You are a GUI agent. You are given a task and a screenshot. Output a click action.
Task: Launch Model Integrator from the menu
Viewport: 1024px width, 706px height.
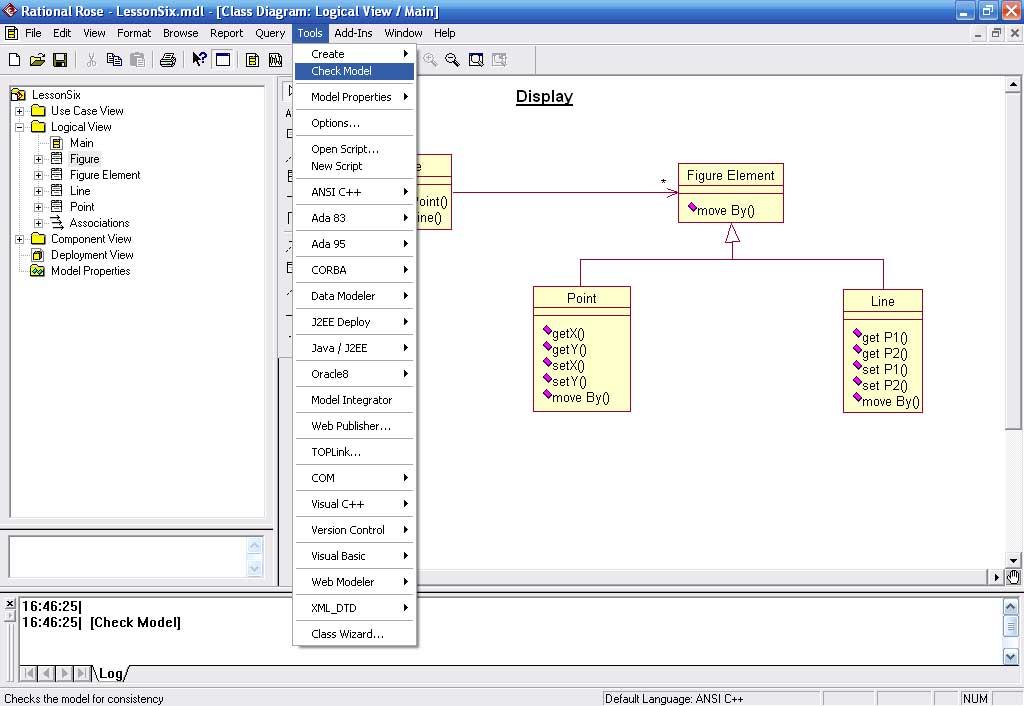click(x=355, y=400)
